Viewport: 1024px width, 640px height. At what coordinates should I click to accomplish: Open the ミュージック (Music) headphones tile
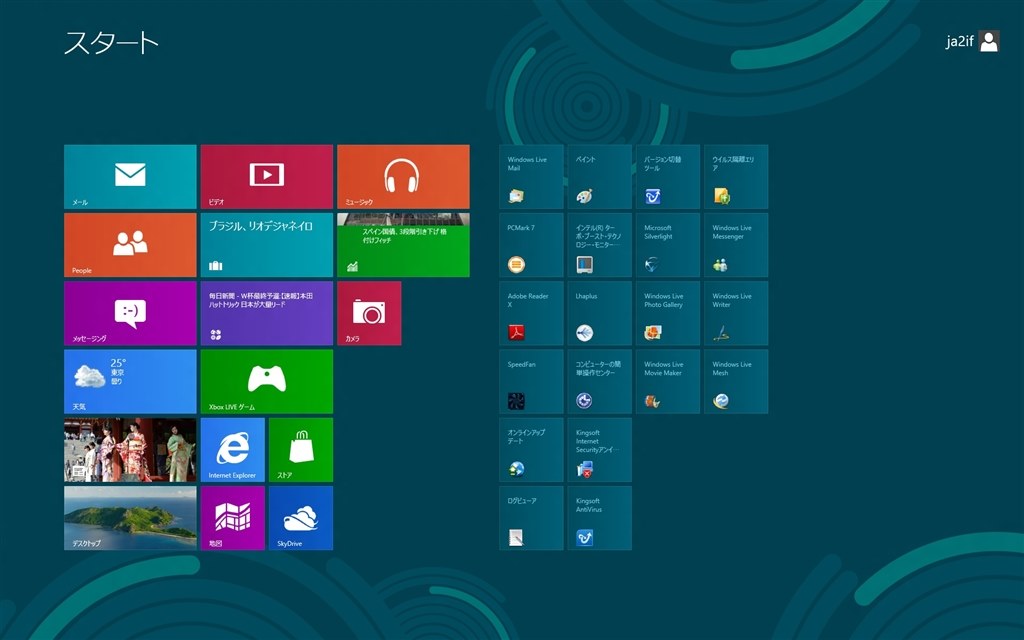coord(403,177)
